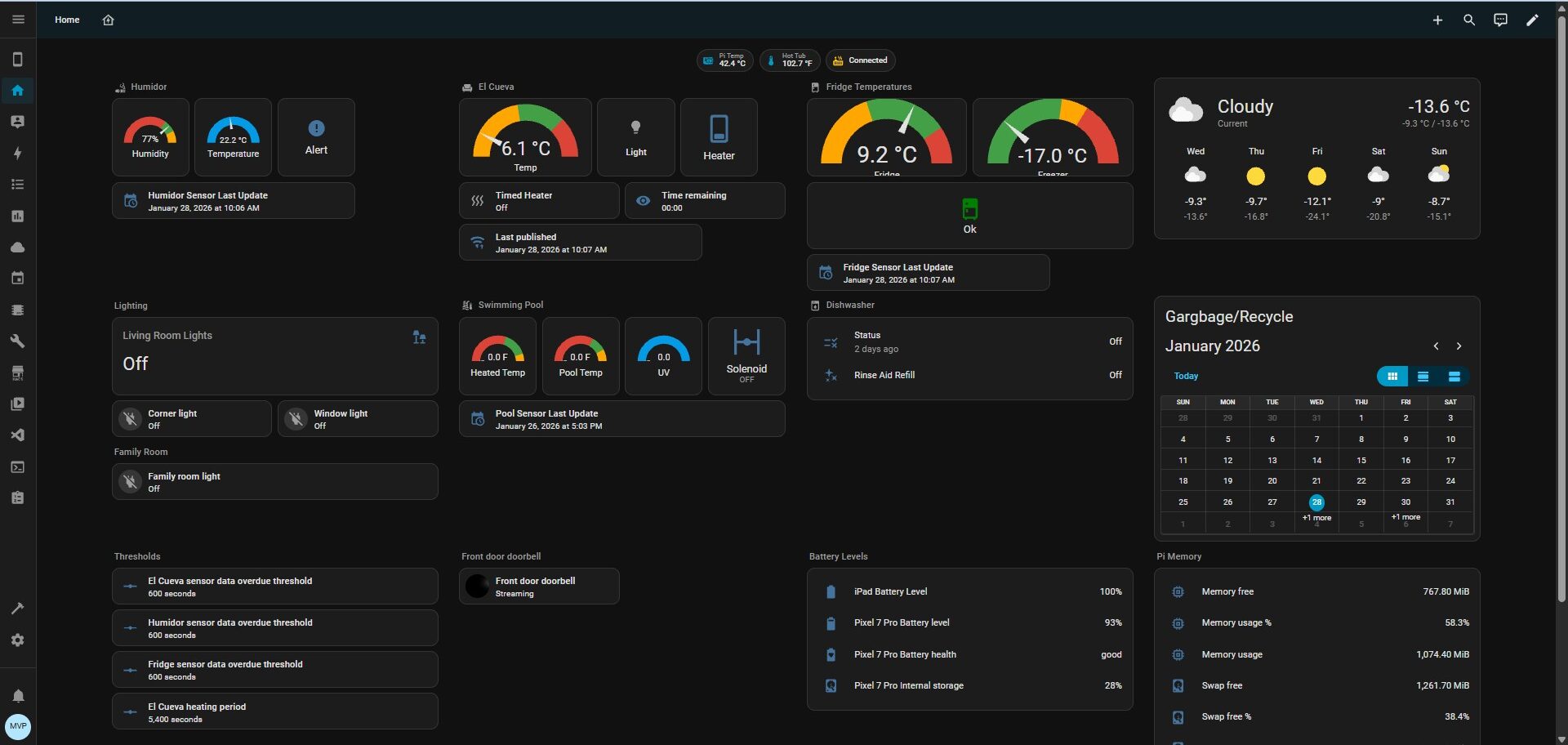1568x745 pixels.
Task: Go to previous month in calendar
Action: pos(1436,346)
